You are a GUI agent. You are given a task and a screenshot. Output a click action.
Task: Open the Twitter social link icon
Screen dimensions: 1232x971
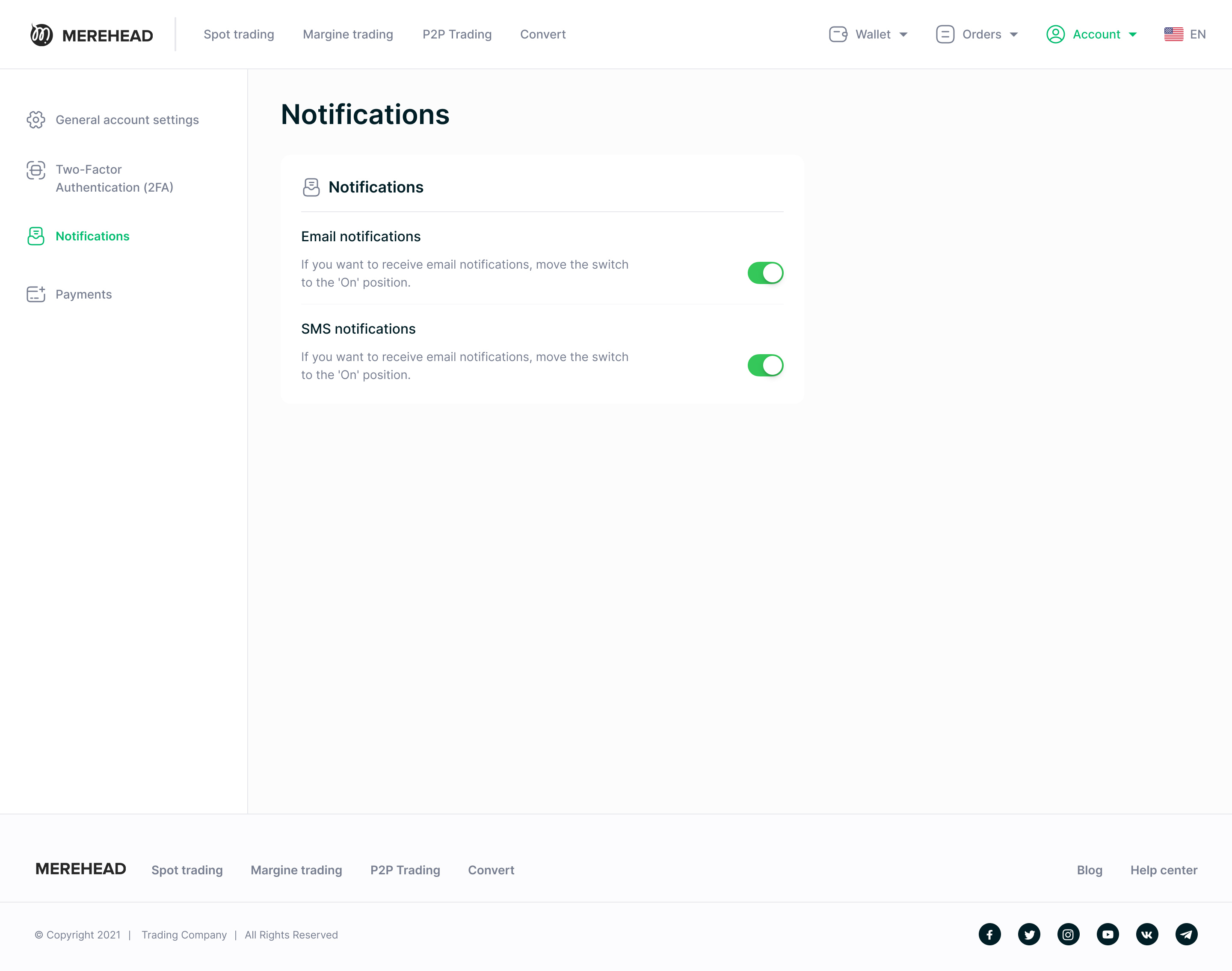(x=1028, y=934)
